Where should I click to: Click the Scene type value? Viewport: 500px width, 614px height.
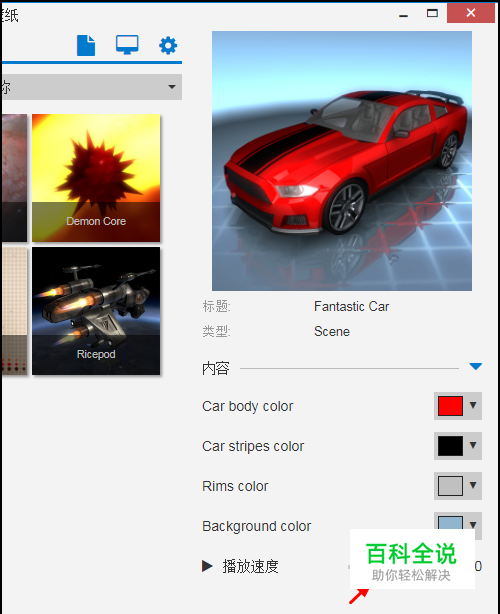(x=332, y=332)
